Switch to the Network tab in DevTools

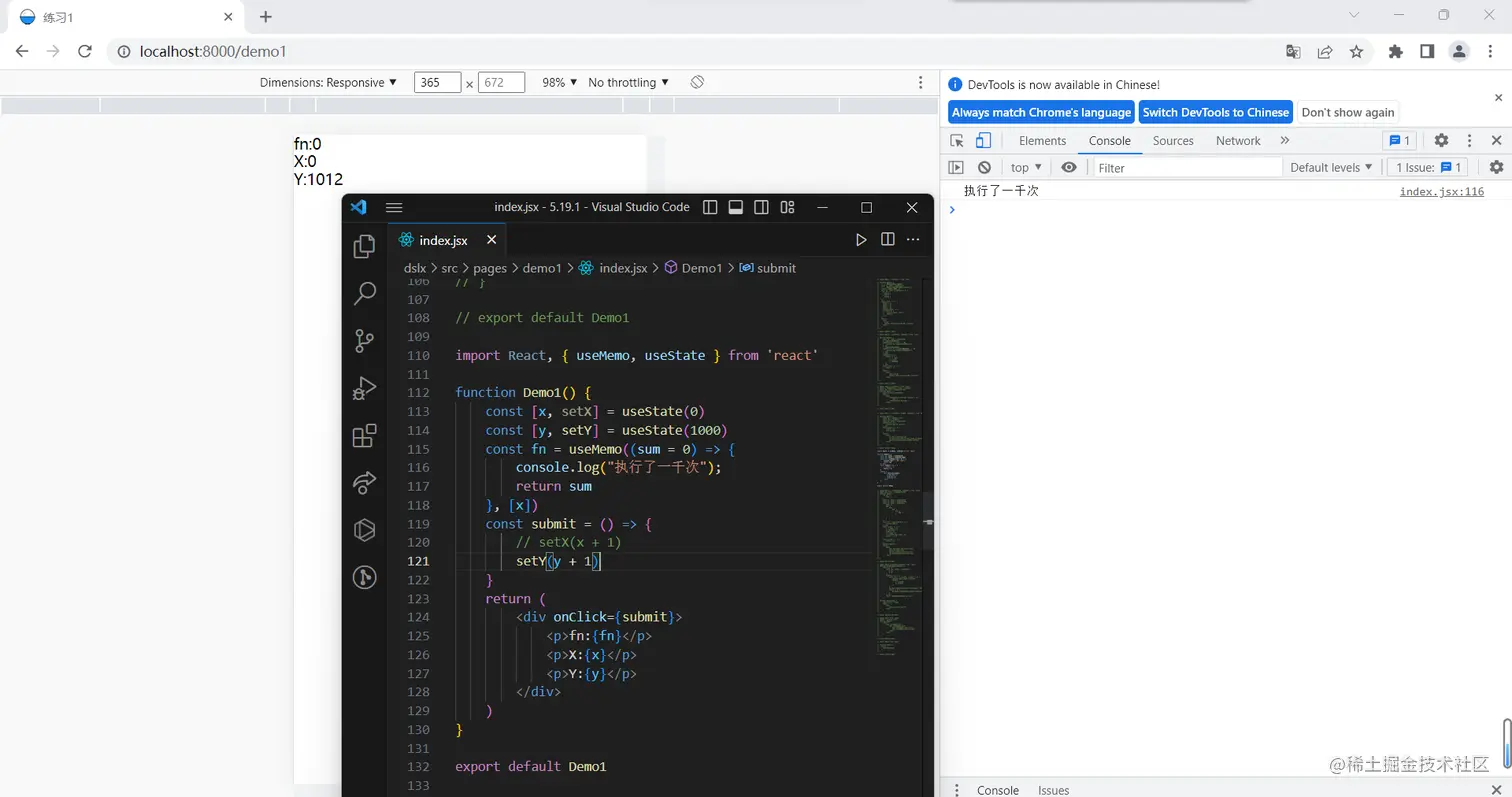tap(1238, 141)
